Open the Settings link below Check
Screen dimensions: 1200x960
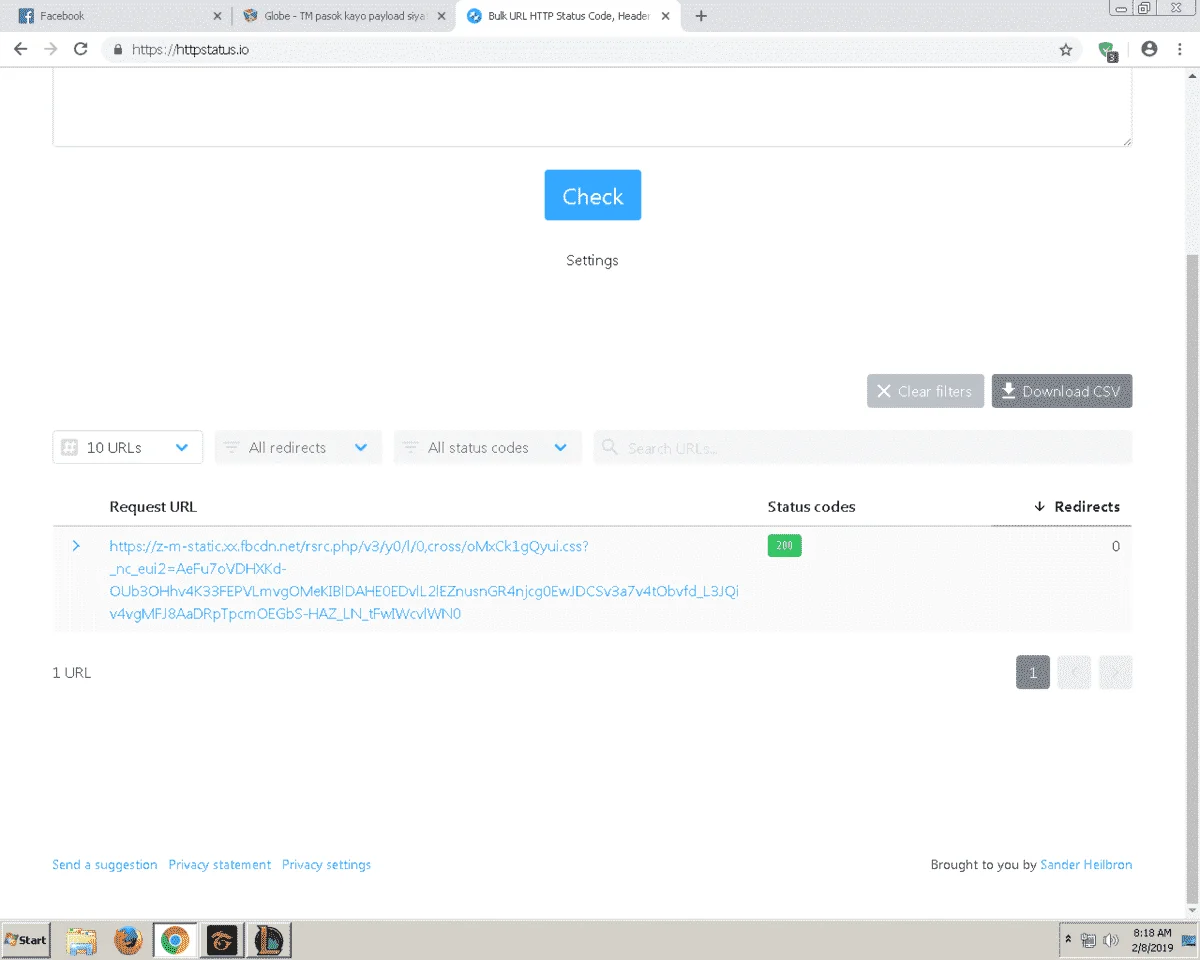coord(592,260)
